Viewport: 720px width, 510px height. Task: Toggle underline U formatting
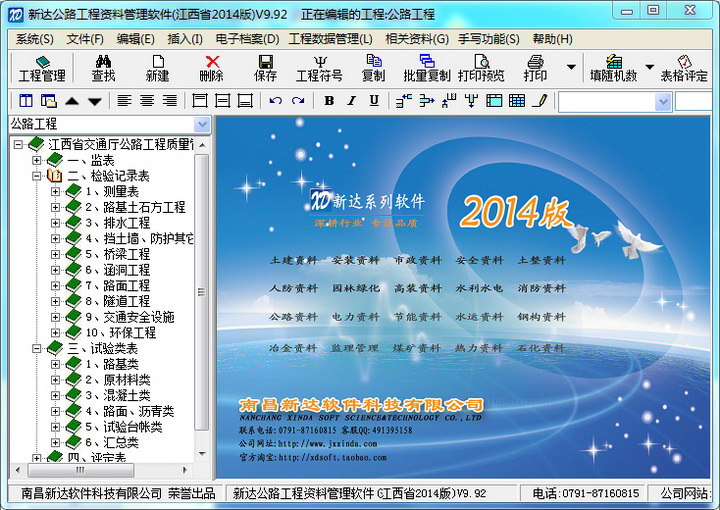374,101
